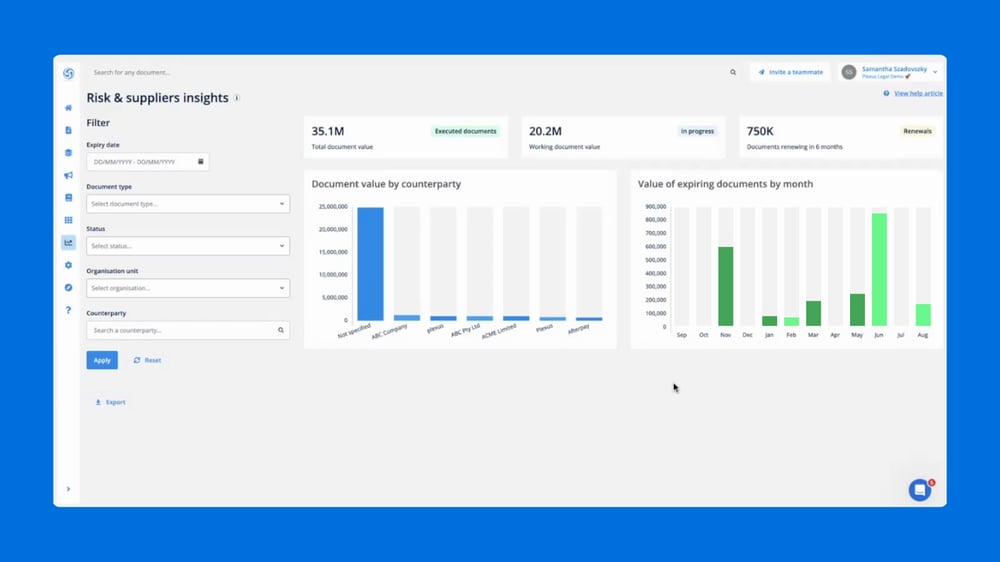1000x562 pixels.
Task: Expand the Status dropdown
Action: (188, 246)
